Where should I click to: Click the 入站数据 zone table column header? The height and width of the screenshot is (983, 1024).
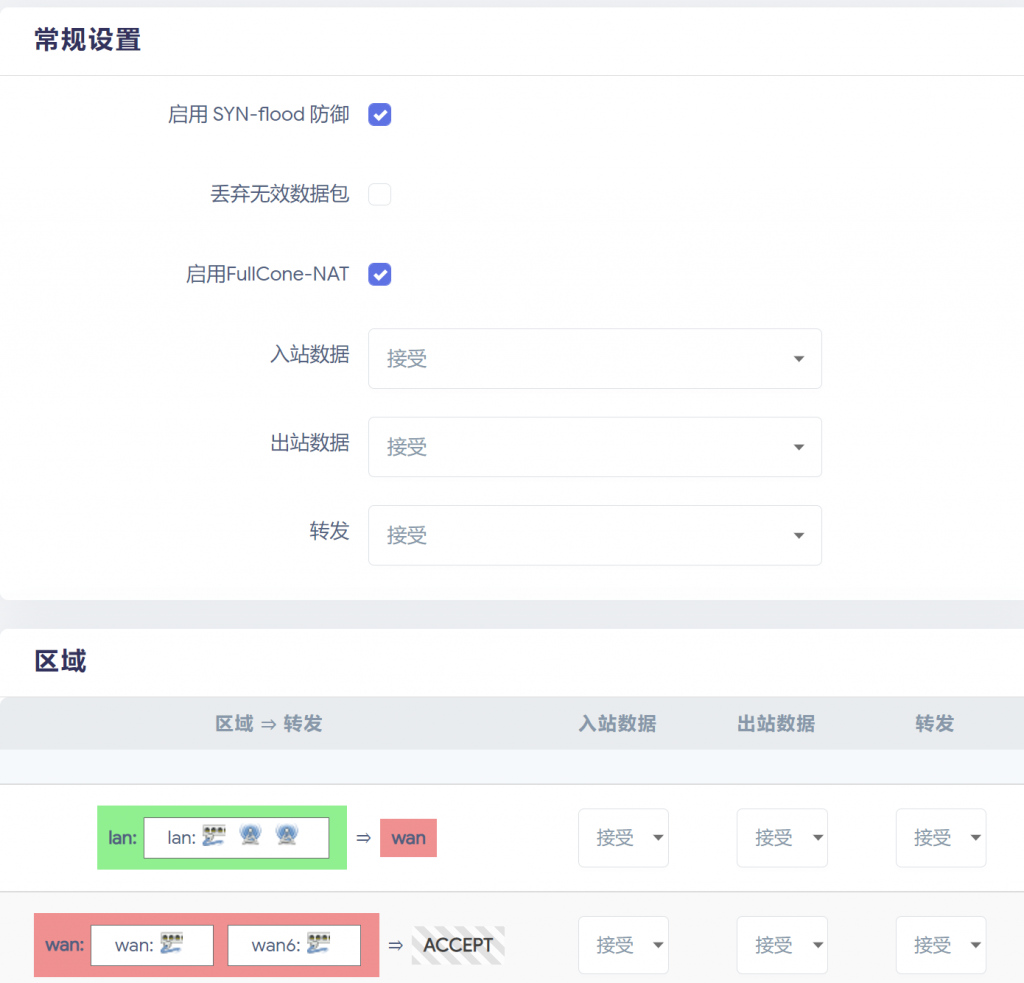click(x=617, y=724)
